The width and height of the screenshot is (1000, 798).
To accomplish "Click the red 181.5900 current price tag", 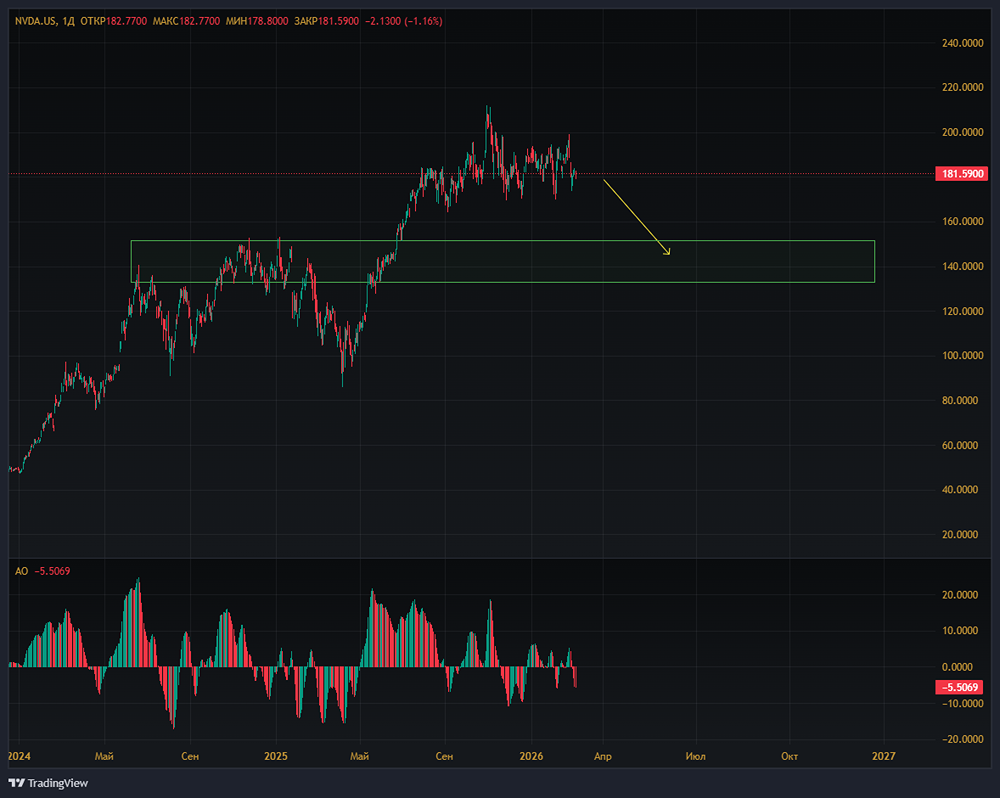I will click(x=961, y=174).
